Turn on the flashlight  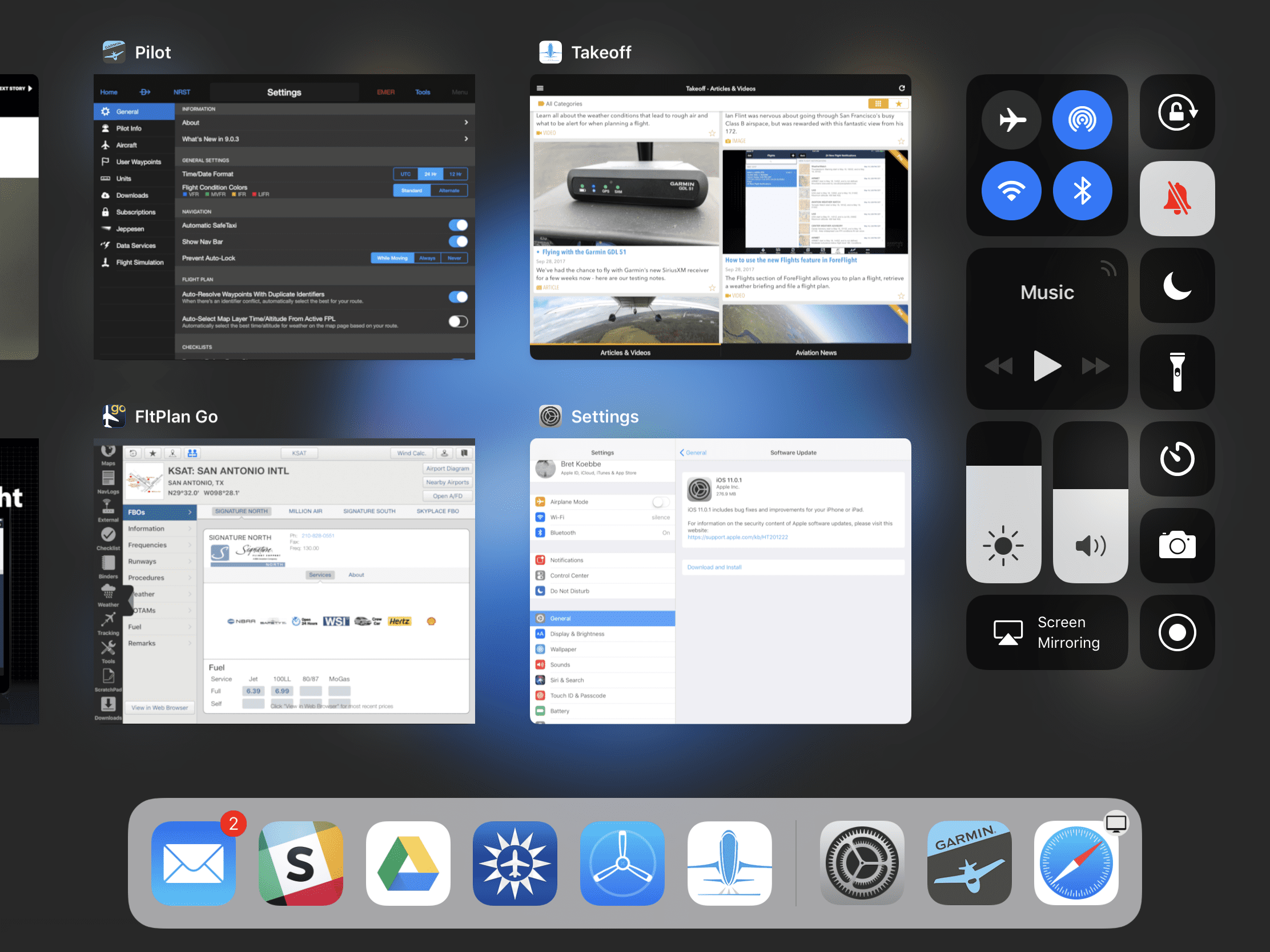(x=1177, y=372)
